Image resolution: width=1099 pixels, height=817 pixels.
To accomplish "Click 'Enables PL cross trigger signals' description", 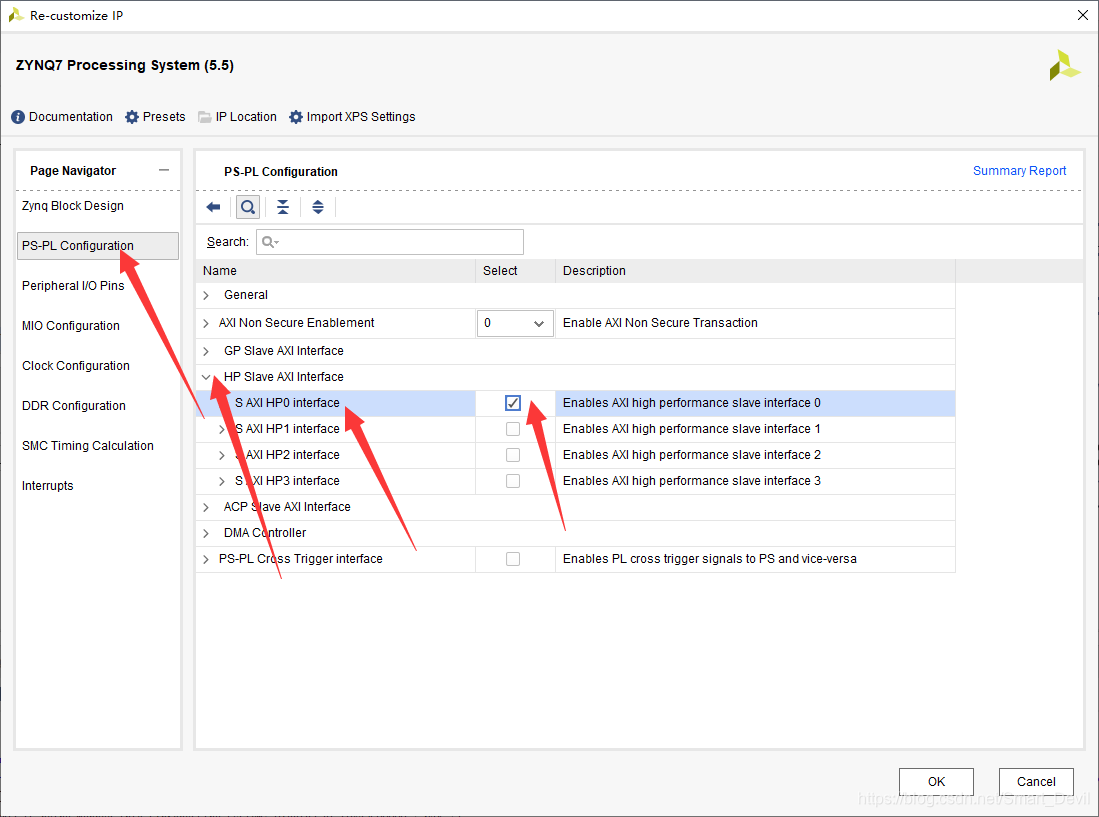I will click(709, 559).
